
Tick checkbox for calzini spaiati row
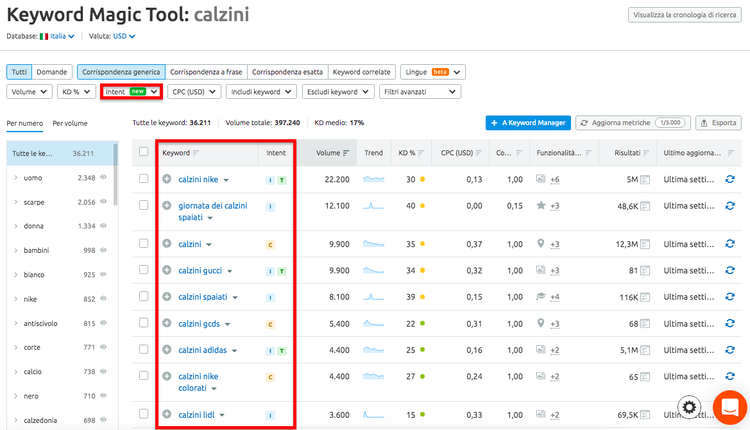click(143, 296)
